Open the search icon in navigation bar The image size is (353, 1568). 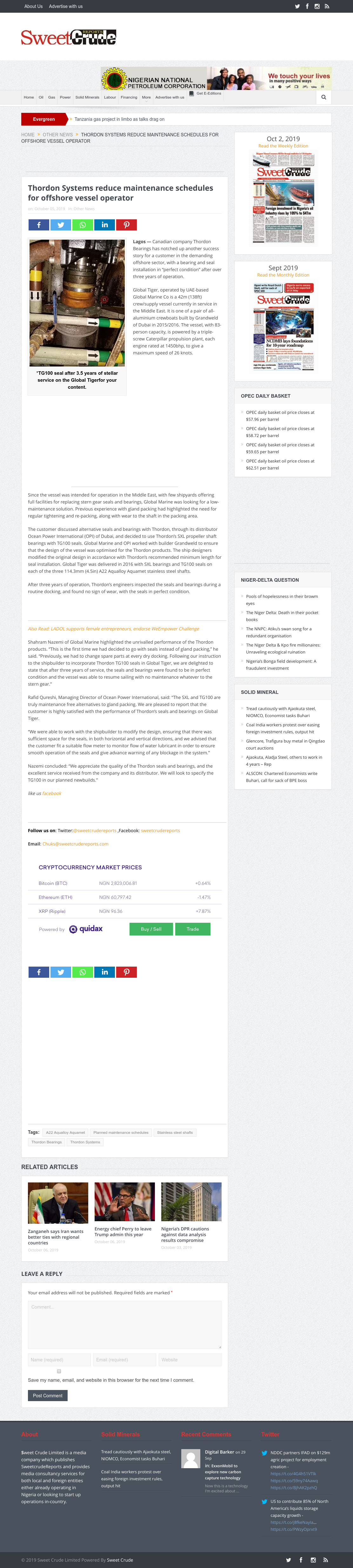coord(323,97)
